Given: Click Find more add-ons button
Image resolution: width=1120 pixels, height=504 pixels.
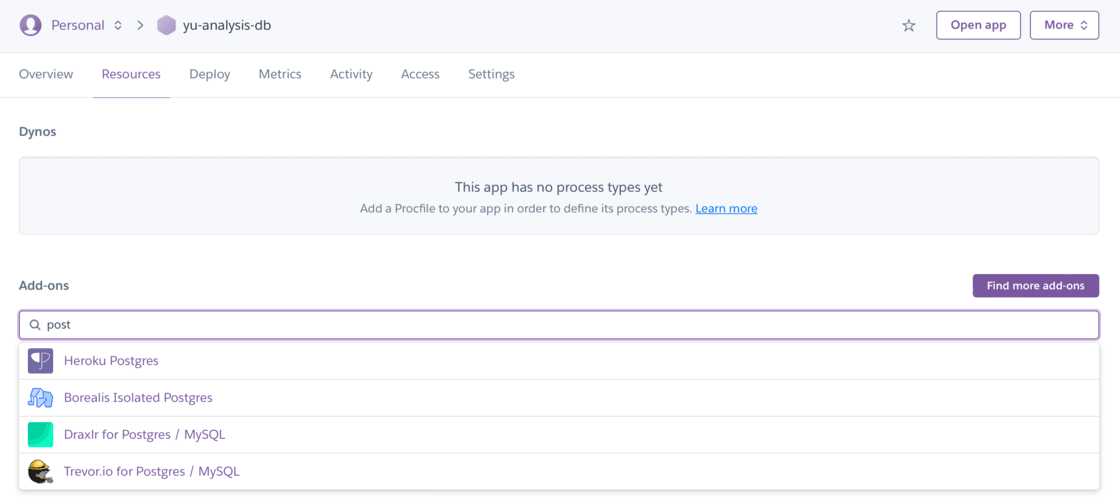Looking at the screenshot, I should pos(1035,286).
